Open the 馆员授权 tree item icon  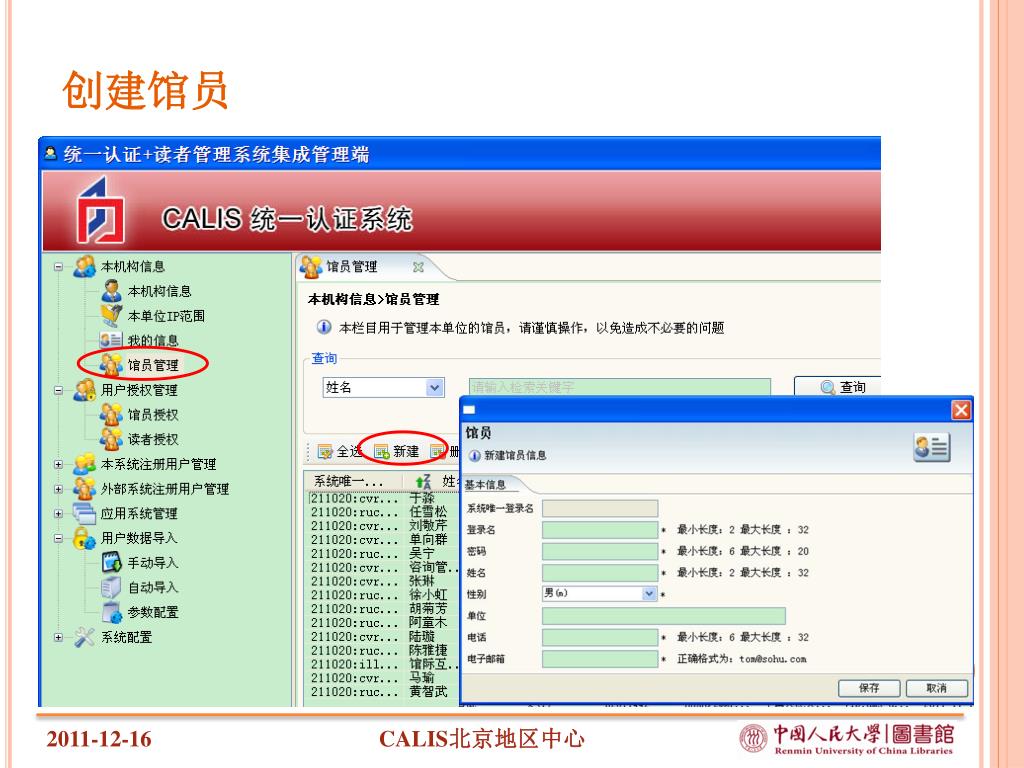[111, 414]
